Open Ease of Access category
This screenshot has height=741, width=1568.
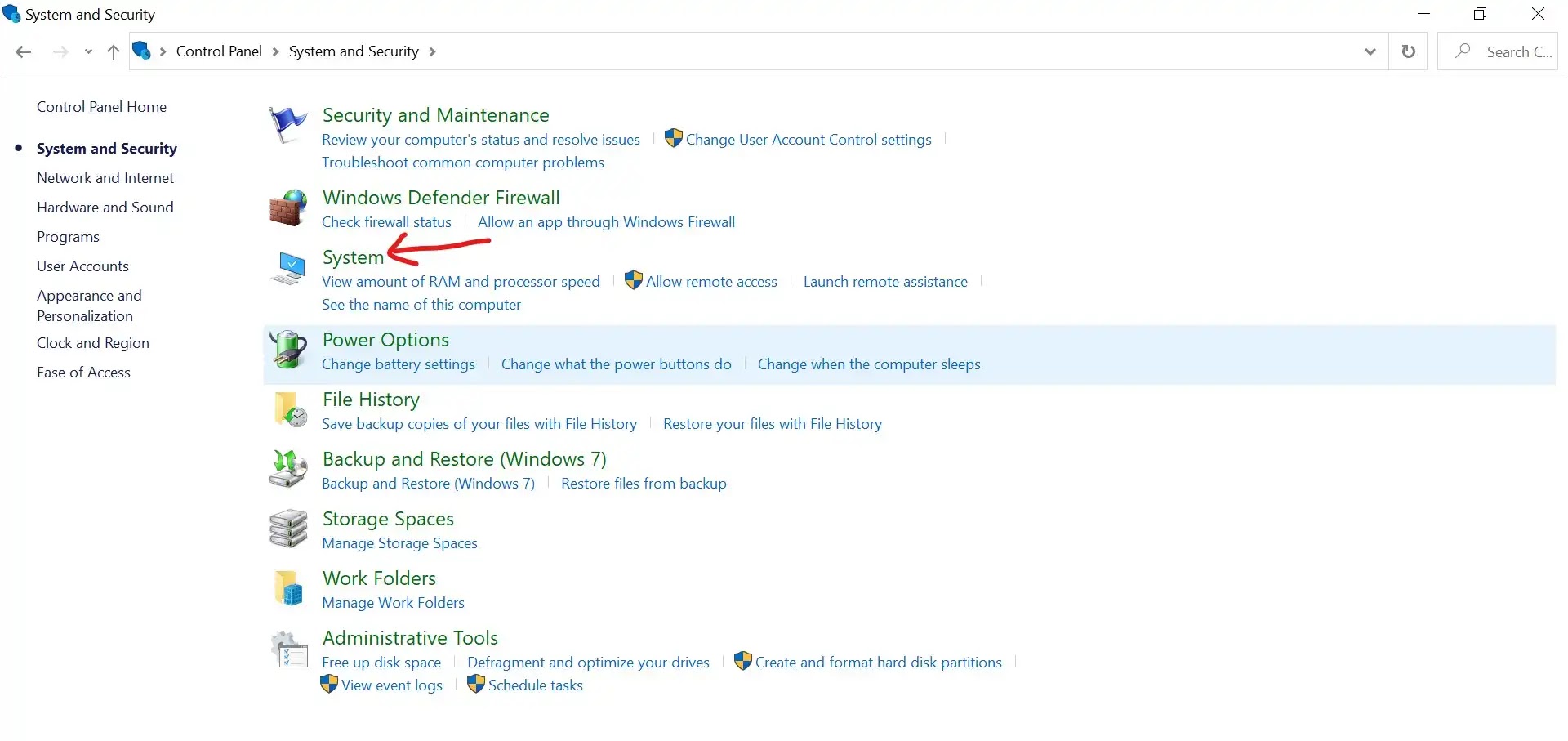pos(83,373)
